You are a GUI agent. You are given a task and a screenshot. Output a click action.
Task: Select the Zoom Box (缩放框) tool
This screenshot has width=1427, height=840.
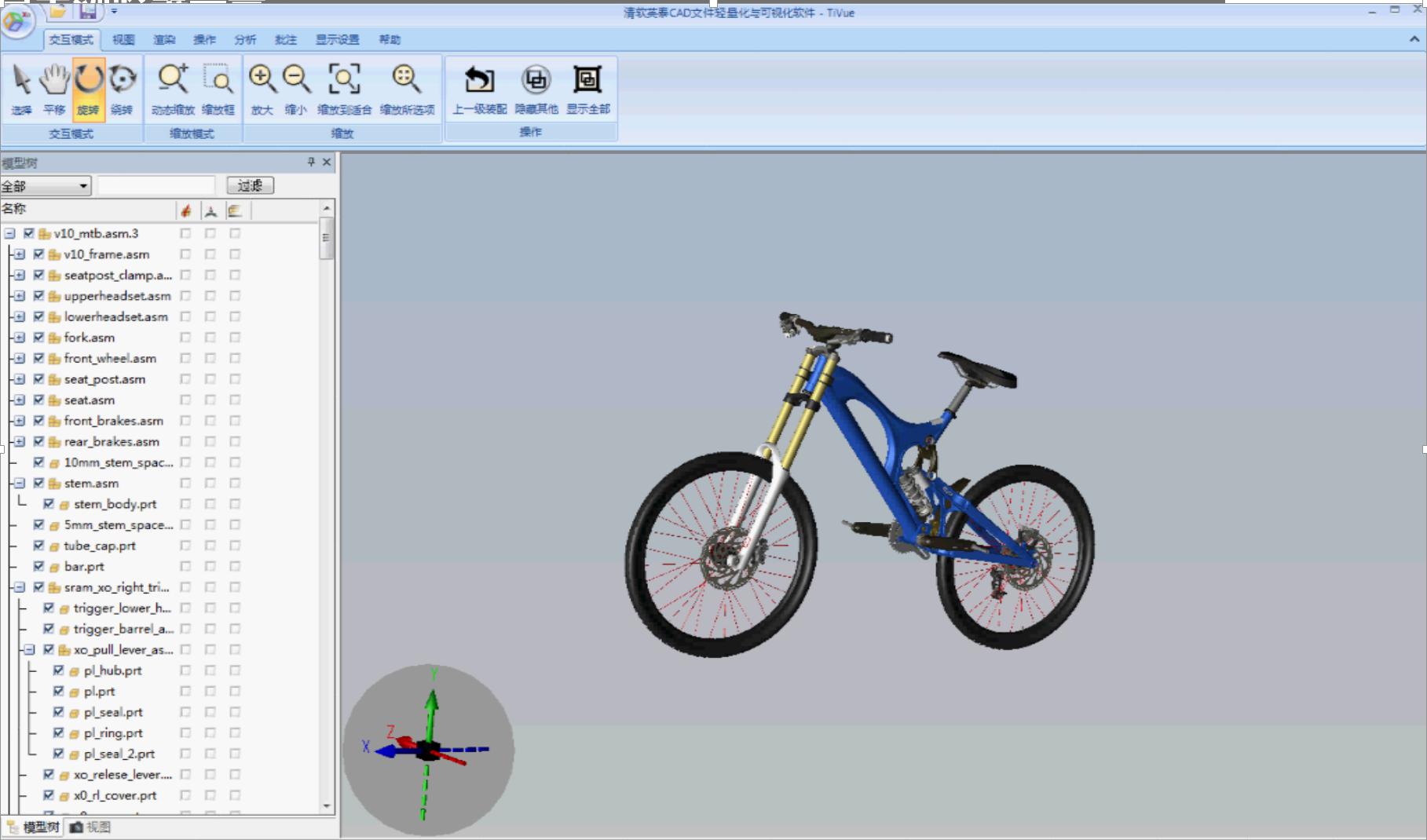tap(218, 89)
